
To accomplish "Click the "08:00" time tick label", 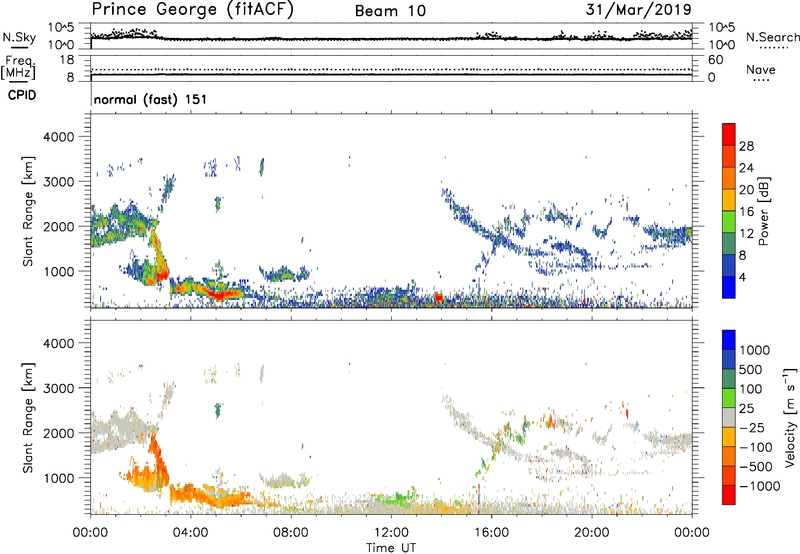I will [x=291, y=533].
